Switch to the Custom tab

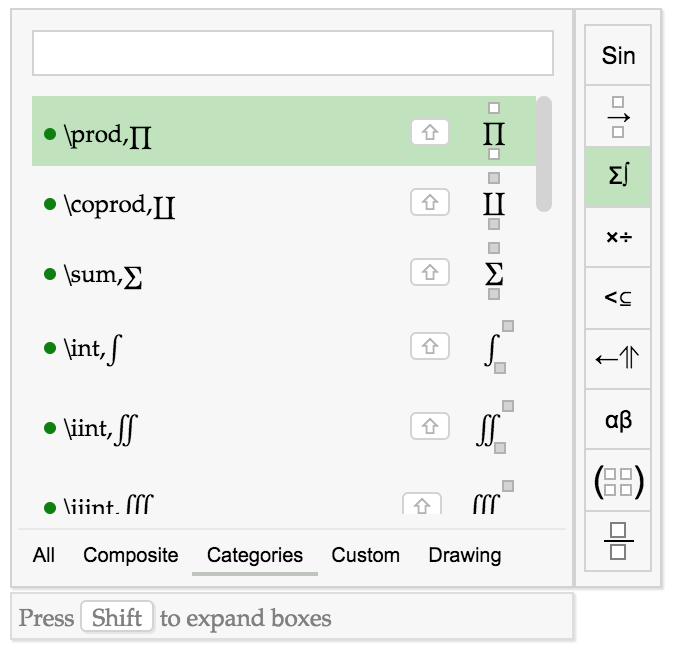[x=365, y=555]
